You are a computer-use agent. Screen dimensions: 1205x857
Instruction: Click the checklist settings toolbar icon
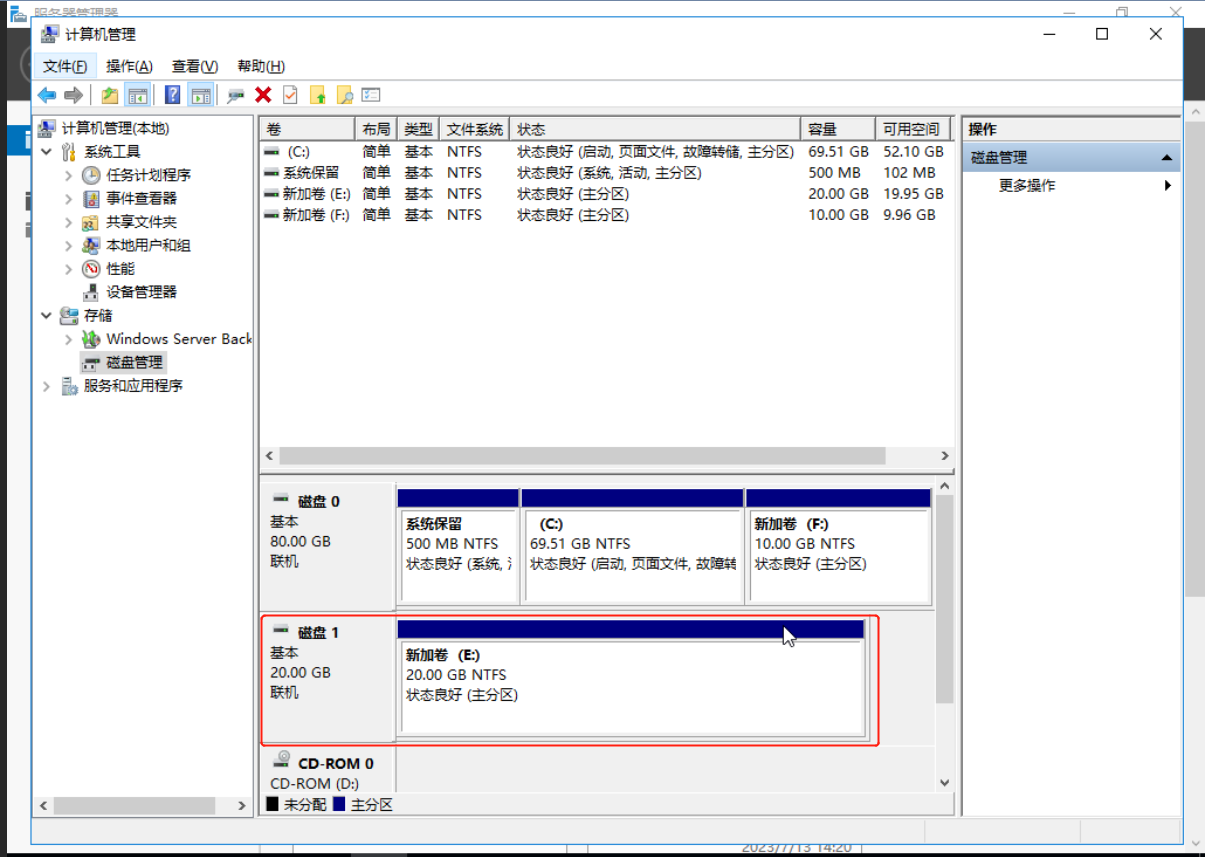[x=371, y=95]
